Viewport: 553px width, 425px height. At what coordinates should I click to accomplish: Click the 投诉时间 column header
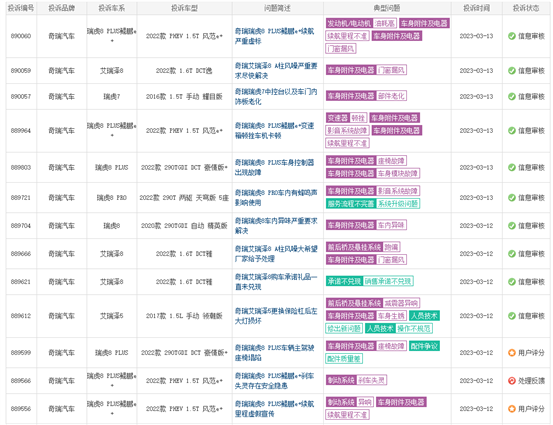pyautogui.click(x=476, y=8)
